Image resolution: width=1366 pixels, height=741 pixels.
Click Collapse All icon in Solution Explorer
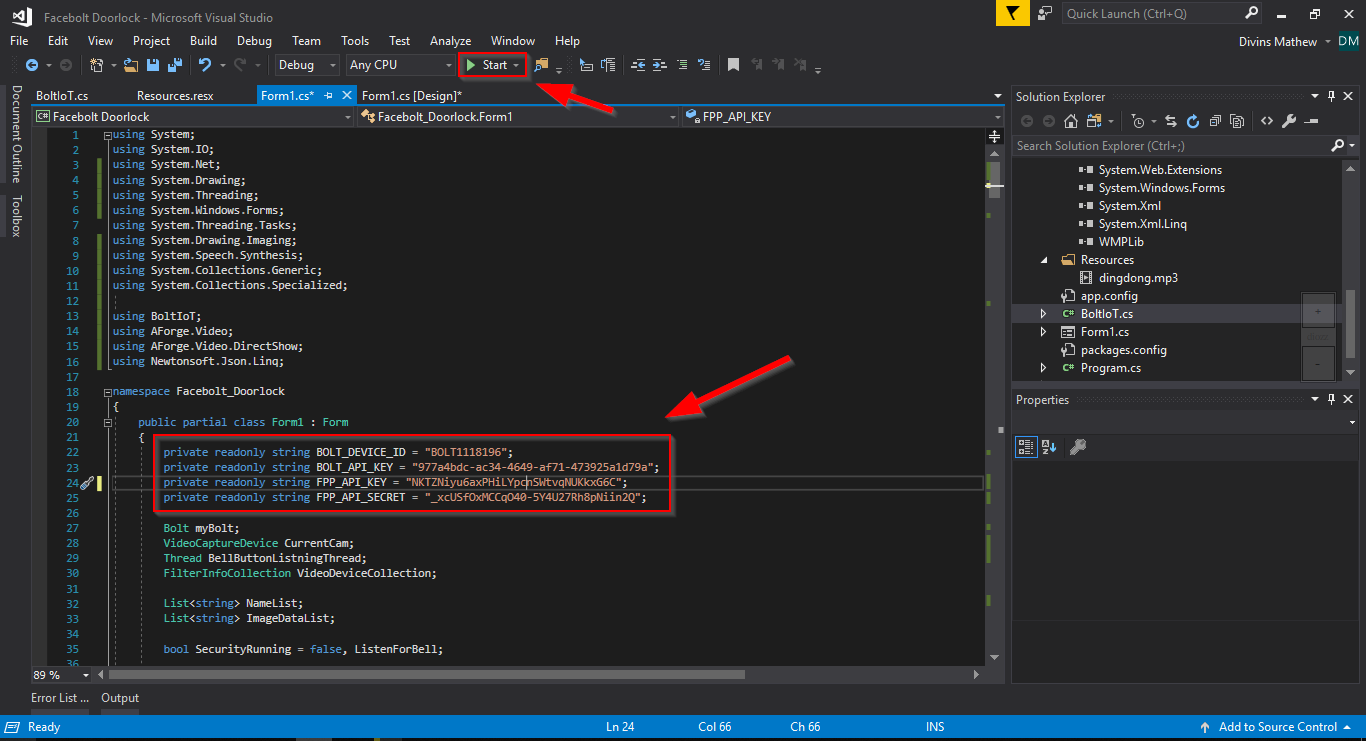click(1215, 121)
